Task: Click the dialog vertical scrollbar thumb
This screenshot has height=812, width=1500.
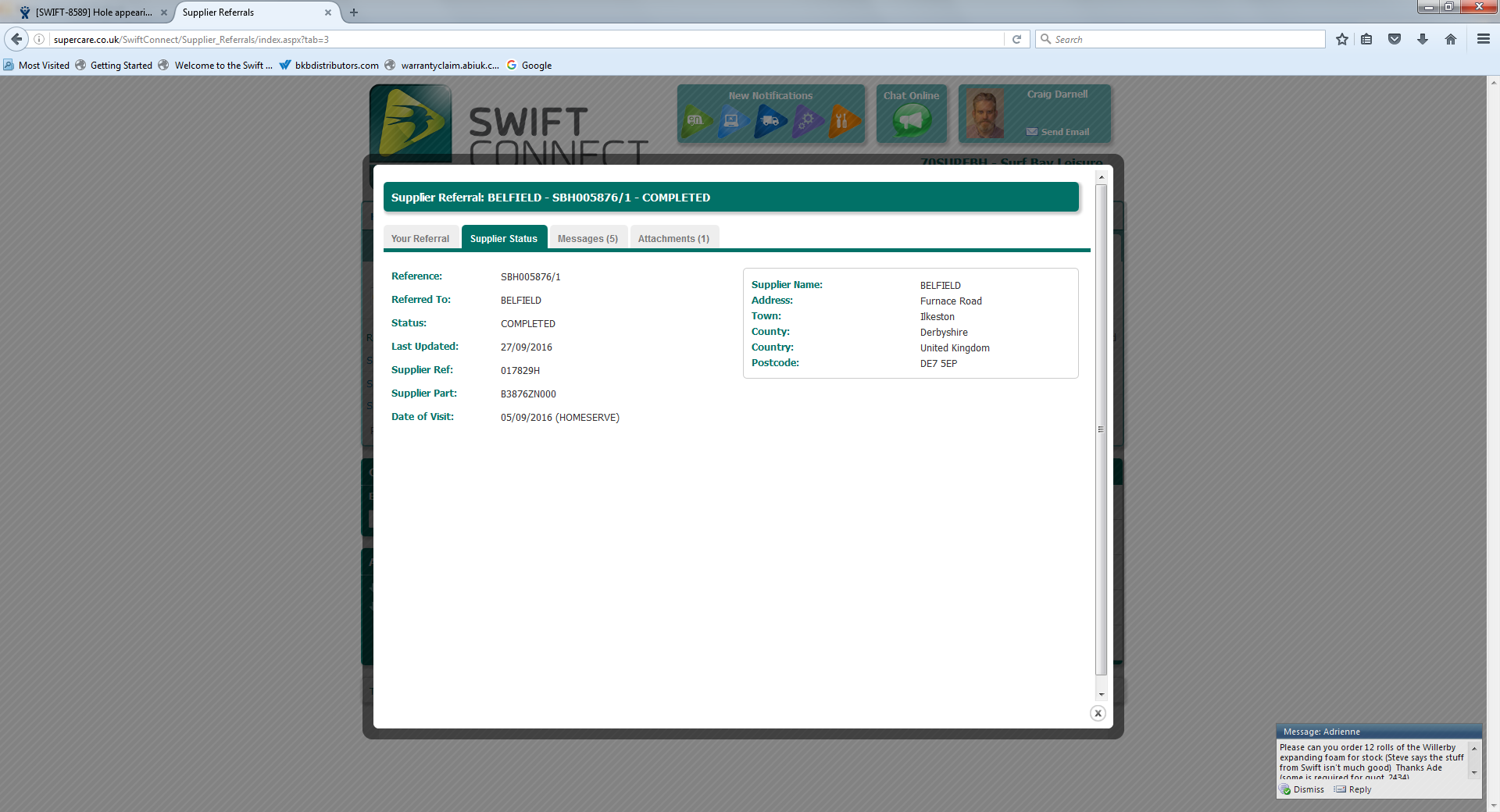Action: (1102, 429)
